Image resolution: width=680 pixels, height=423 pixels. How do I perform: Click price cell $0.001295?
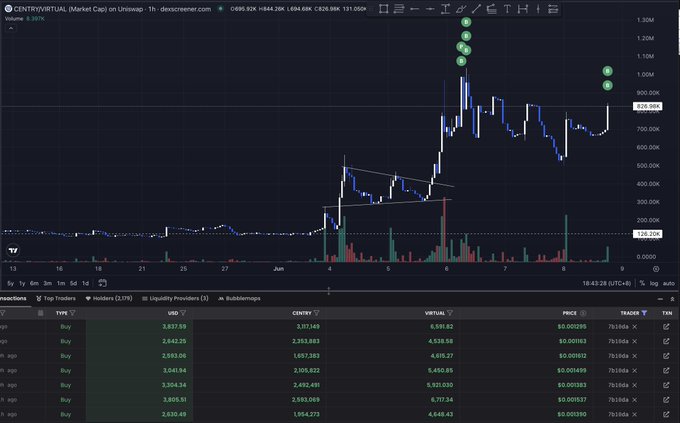572,327
